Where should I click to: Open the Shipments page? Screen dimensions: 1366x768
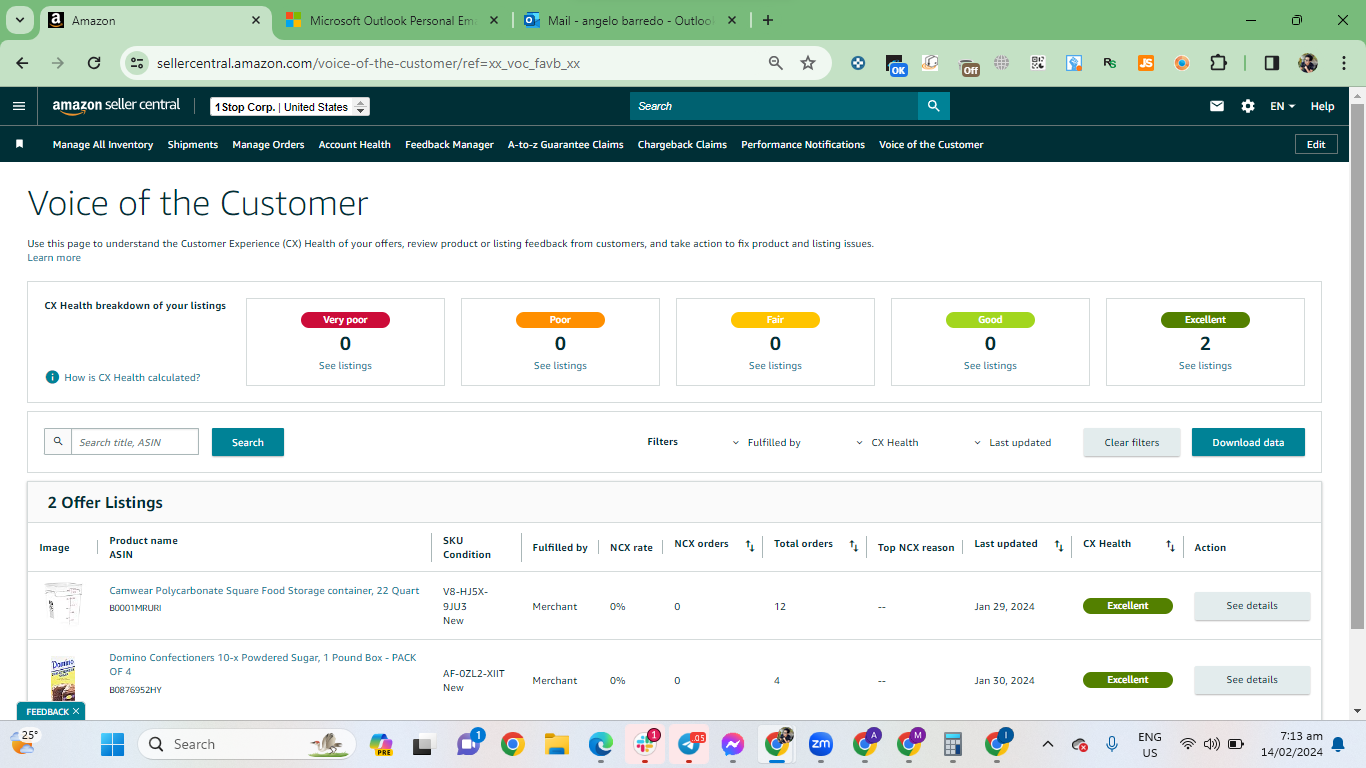coord(193,144)
